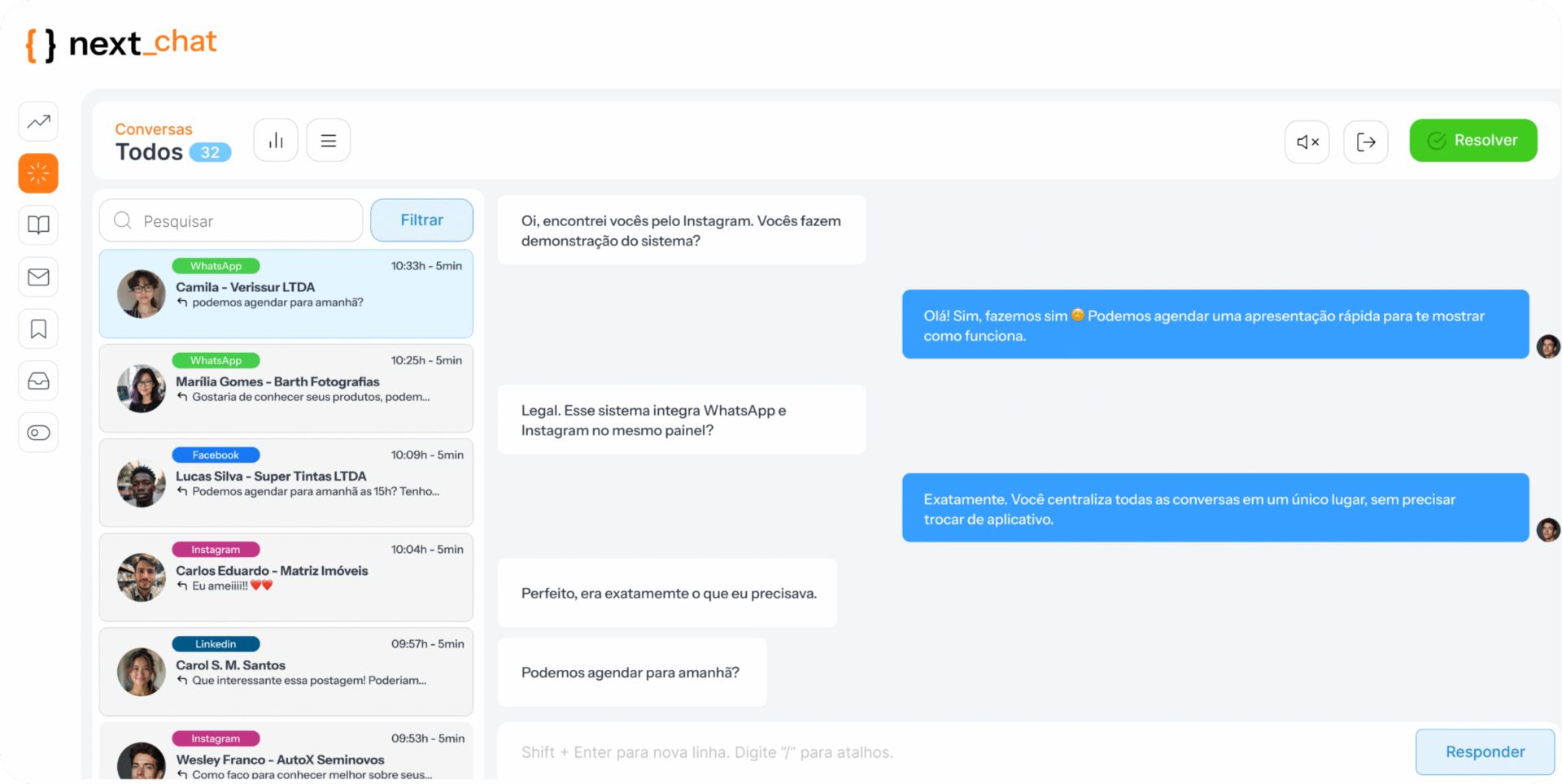1562x784 pixels.
Task: Select the settings toggle icon in the sidebar
Action: [37, 433]
